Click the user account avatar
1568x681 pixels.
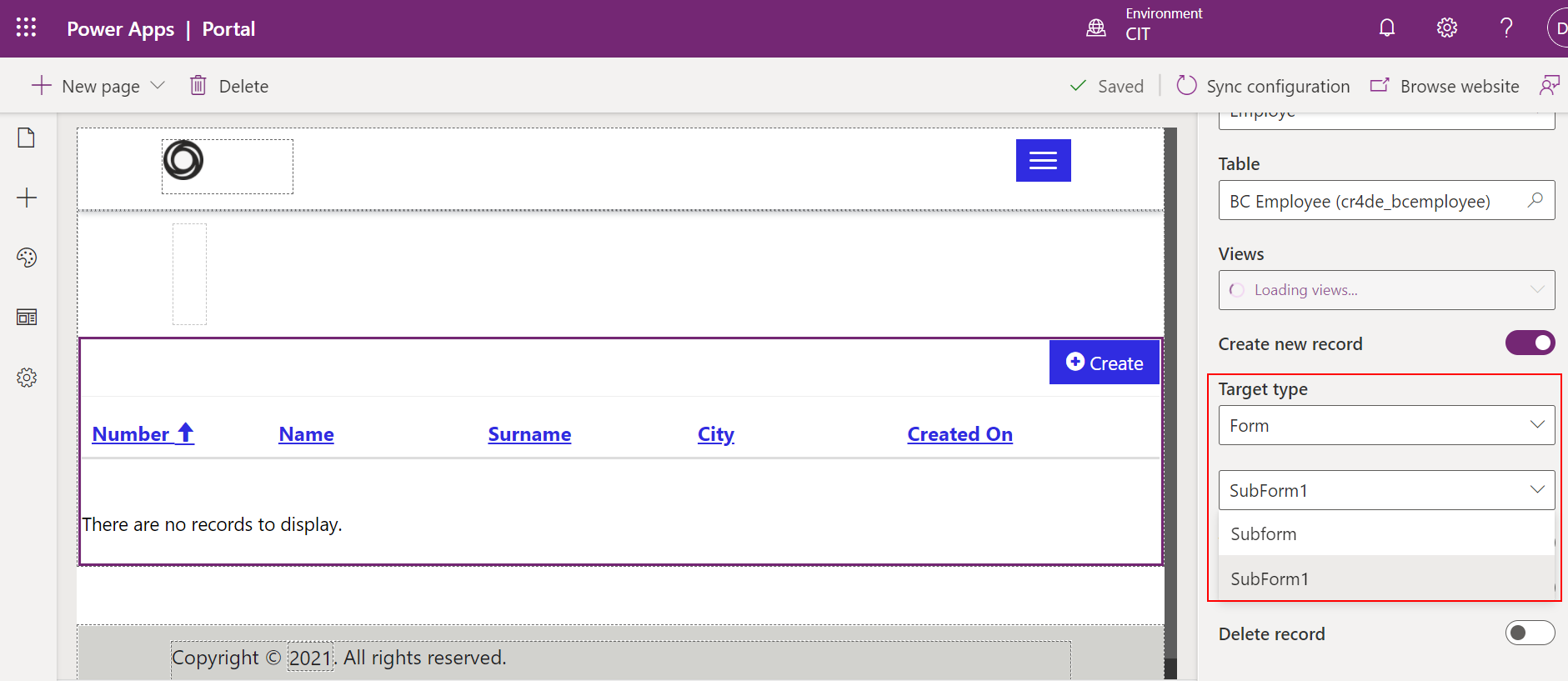click(1558, 28)
